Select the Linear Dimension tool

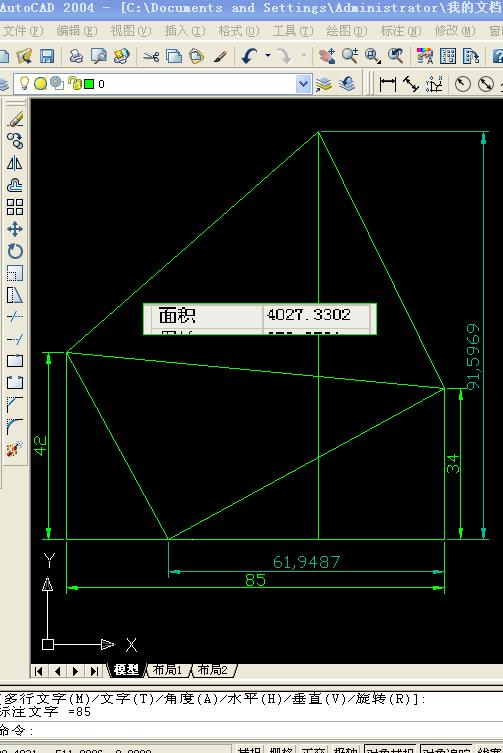click(x=387, y=84)
